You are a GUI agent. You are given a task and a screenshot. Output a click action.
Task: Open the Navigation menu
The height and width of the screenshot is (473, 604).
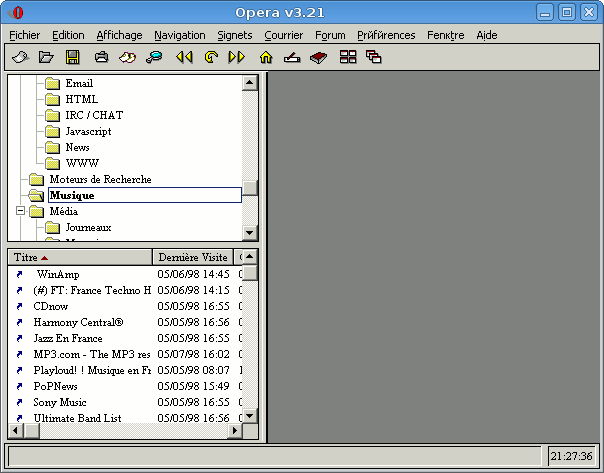click(x=180, y=35)
